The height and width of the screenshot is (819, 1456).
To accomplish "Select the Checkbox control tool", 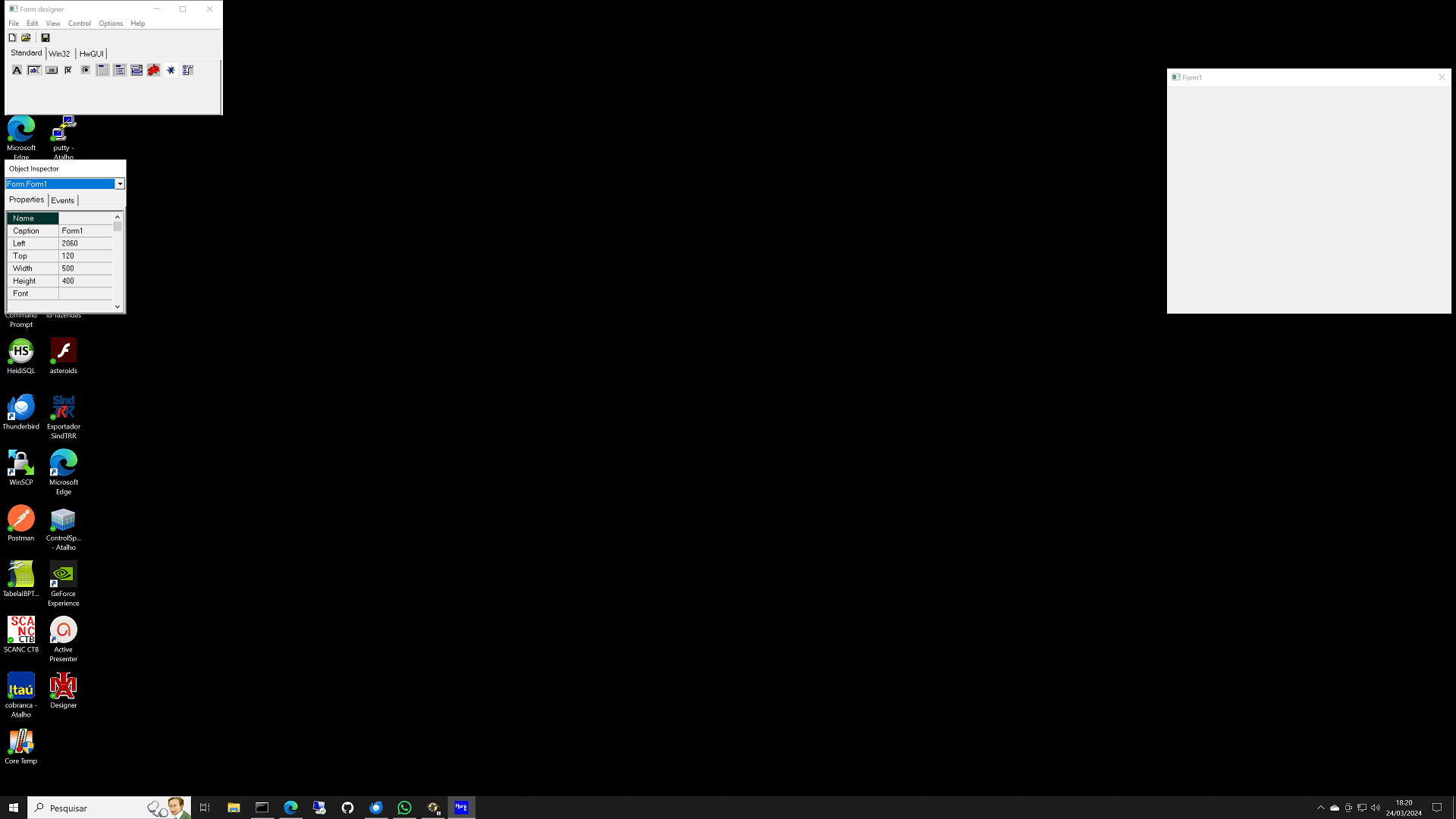I will [x=68, y=70].
